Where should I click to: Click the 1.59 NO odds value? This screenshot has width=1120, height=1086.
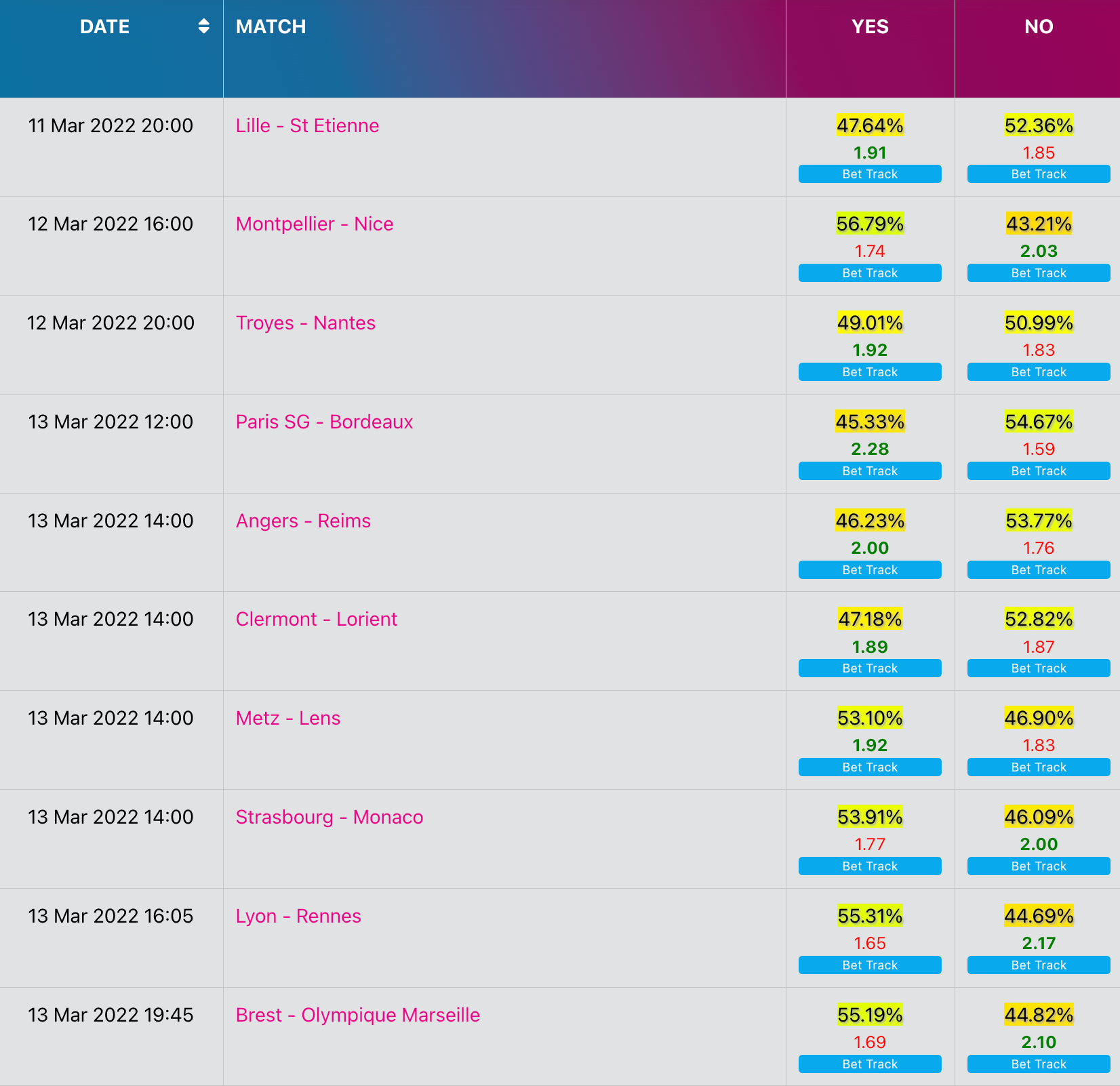pyautogui.click(x=1039, y=449)
